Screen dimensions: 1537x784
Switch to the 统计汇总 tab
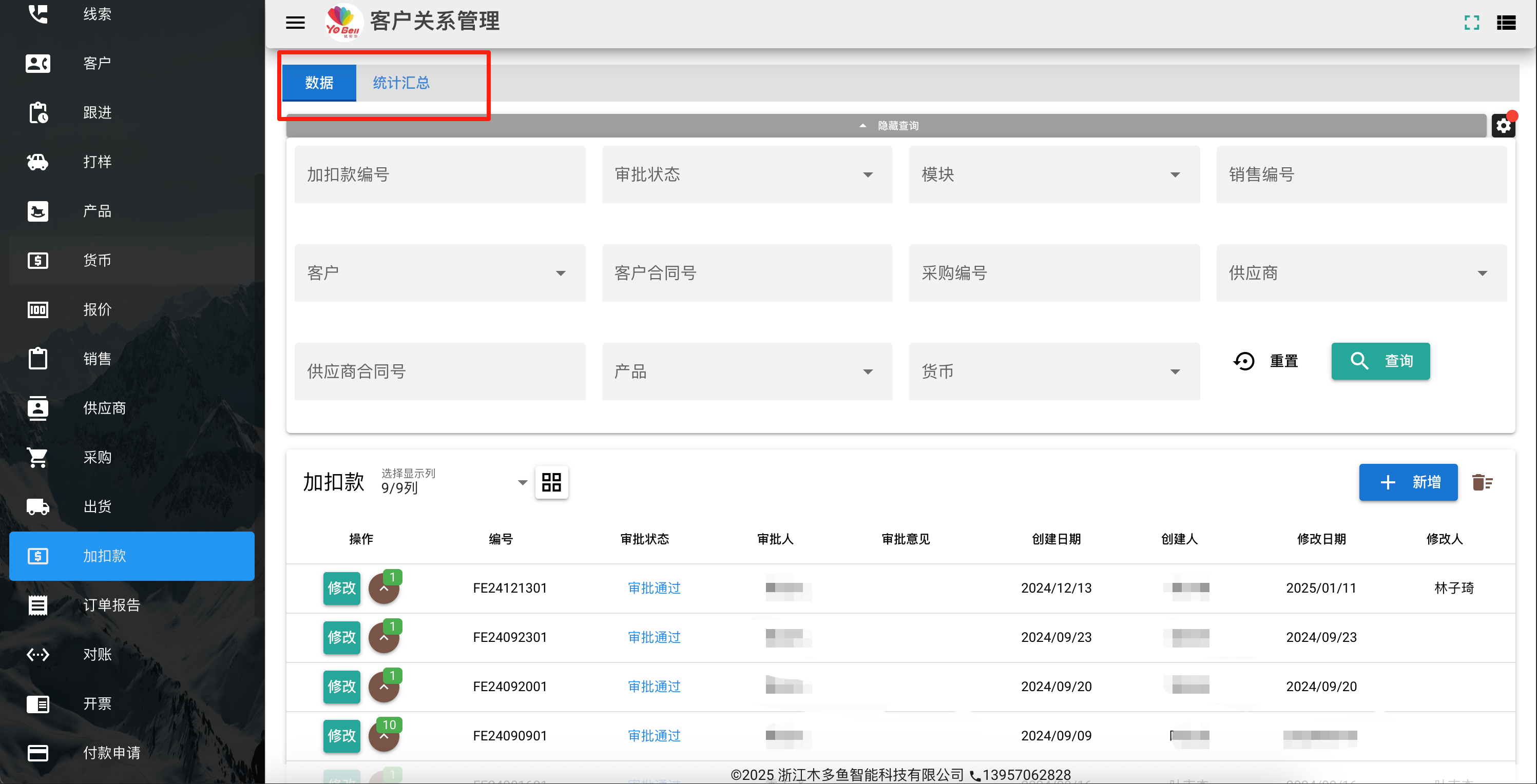[401, 83]
